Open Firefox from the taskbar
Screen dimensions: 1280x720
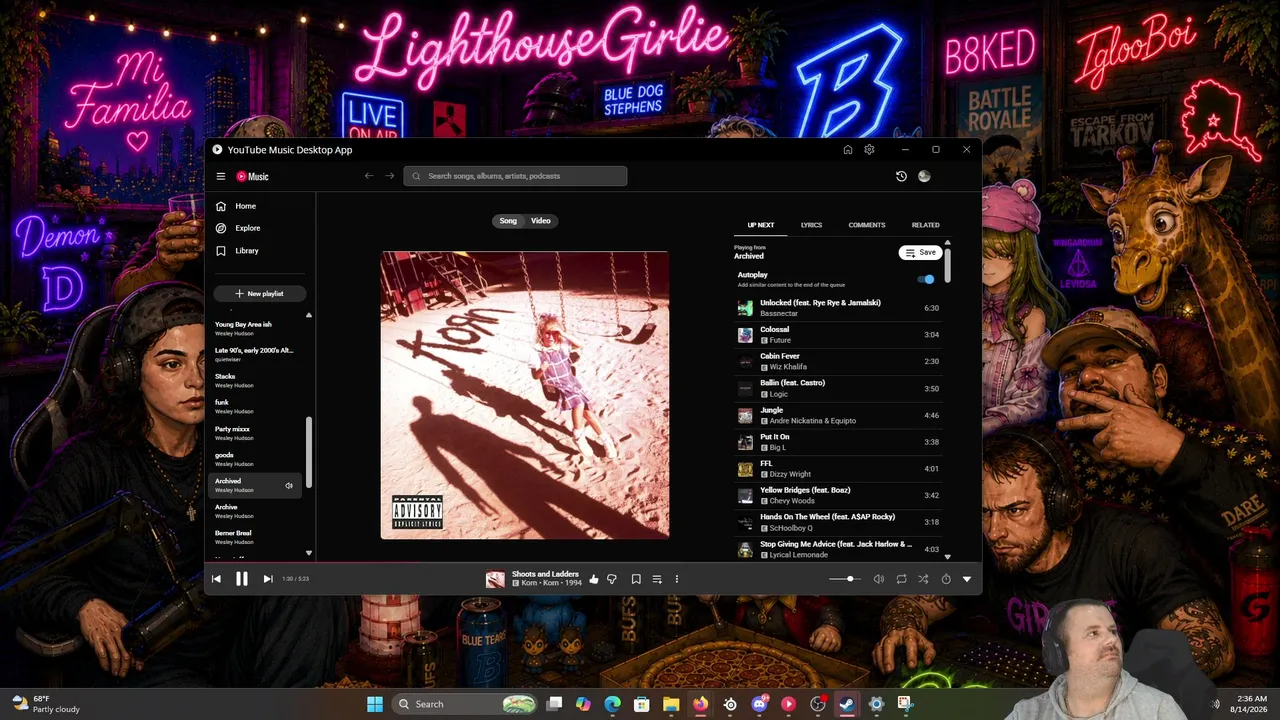[700, 704]
